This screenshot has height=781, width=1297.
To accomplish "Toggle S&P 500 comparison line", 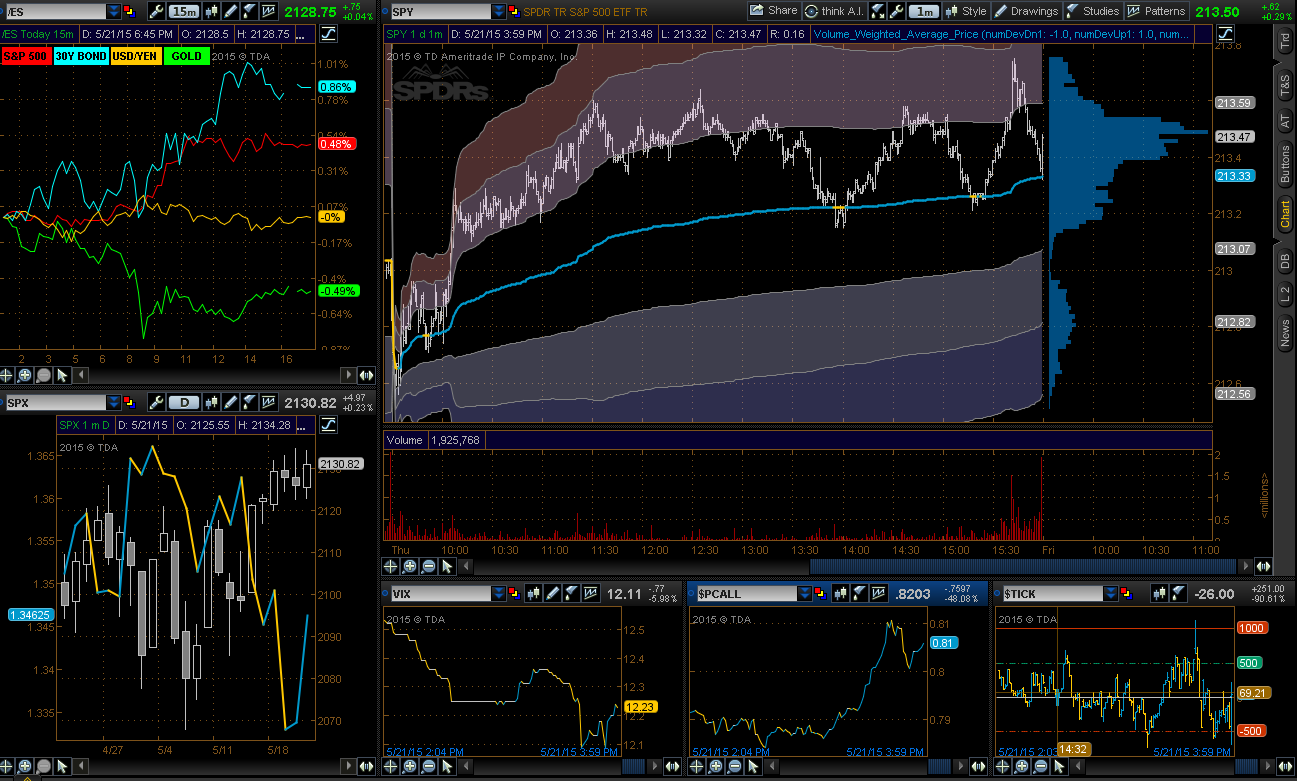I will tap(25, 56).
